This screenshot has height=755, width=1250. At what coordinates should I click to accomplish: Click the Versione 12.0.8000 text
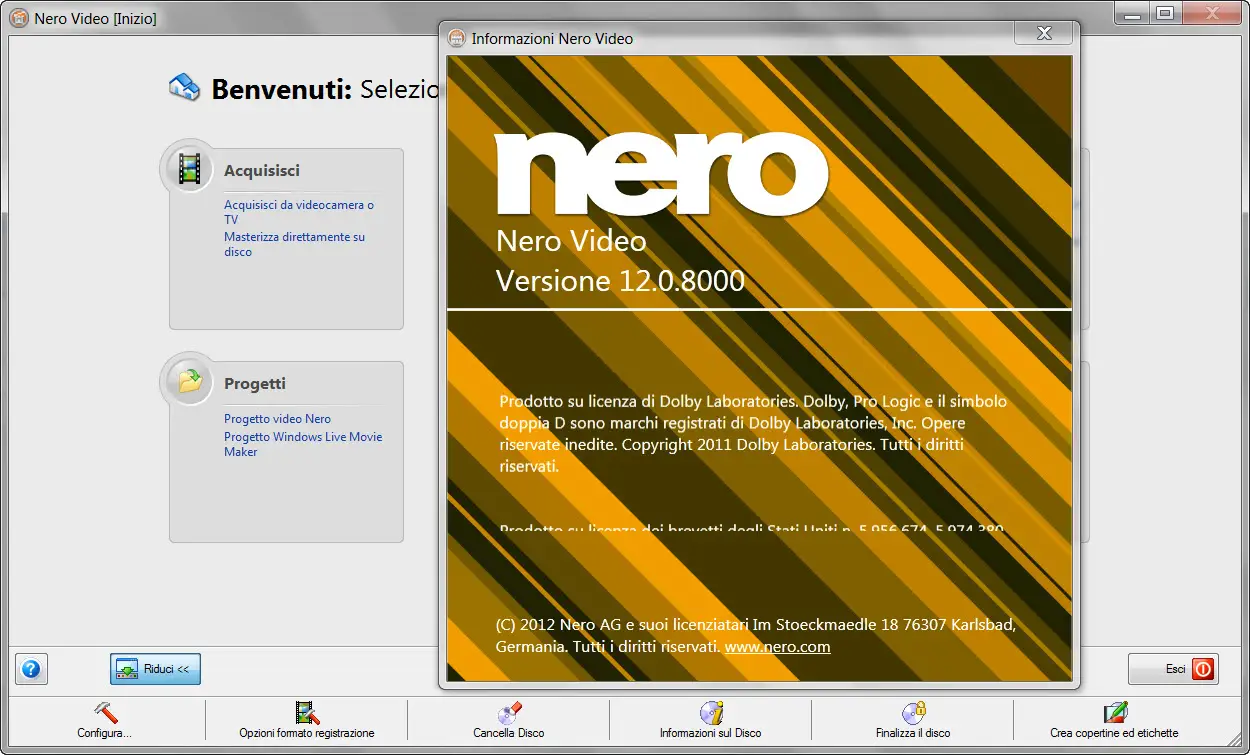(x=620, y=280)
